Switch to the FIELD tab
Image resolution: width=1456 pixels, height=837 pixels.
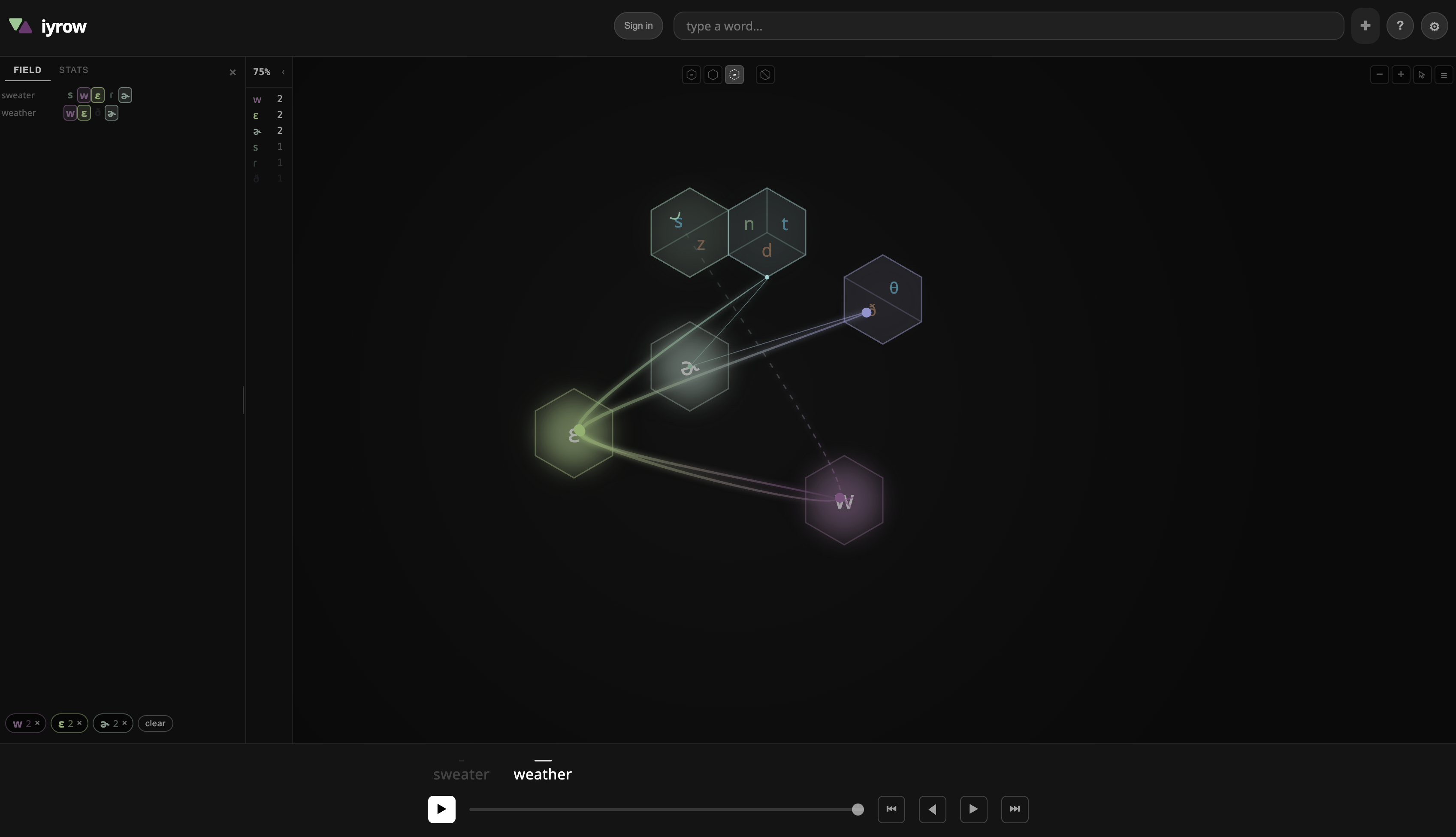pos(27,70)
